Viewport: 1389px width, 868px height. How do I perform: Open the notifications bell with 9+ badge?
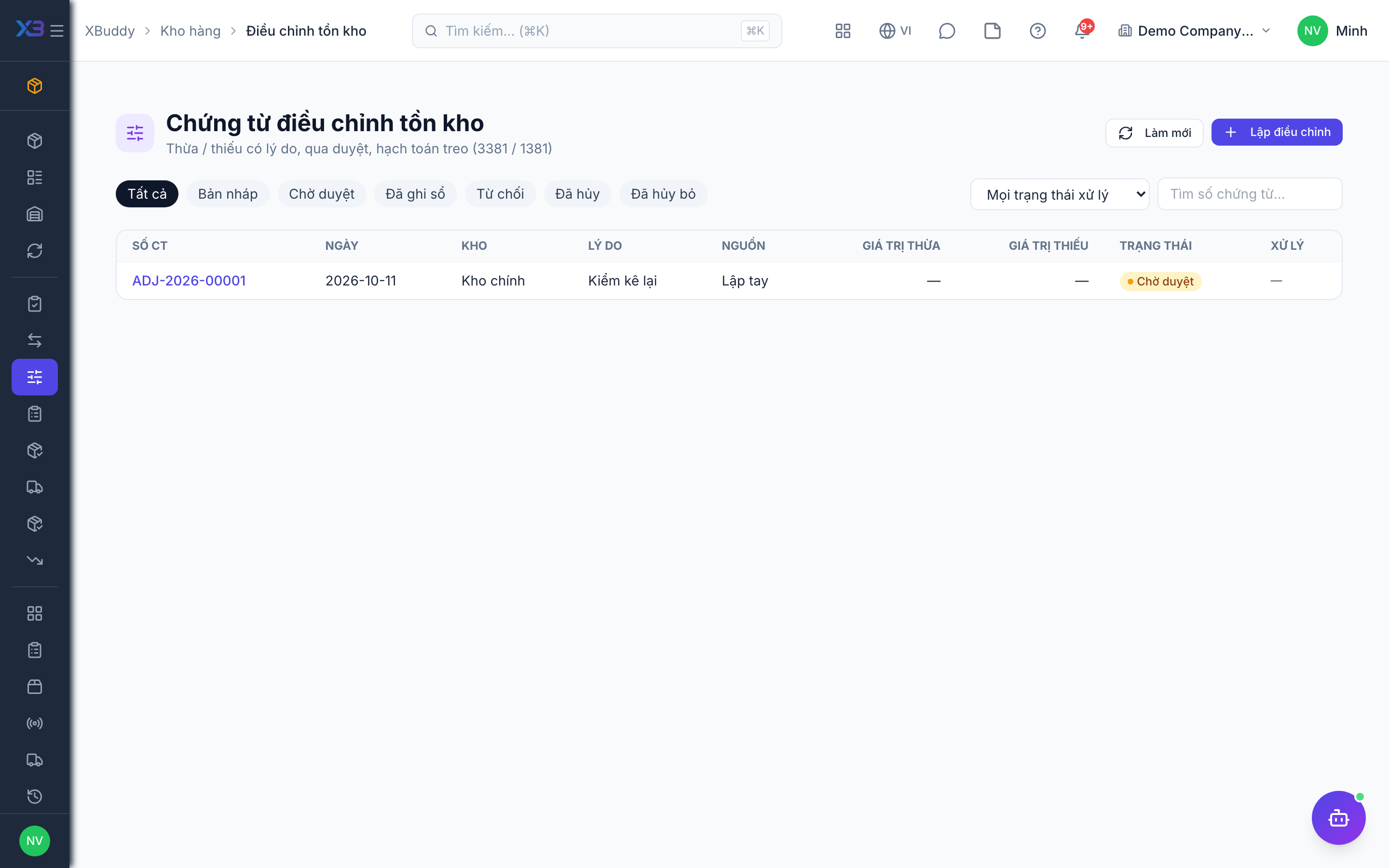click(x=1082, y=30)
